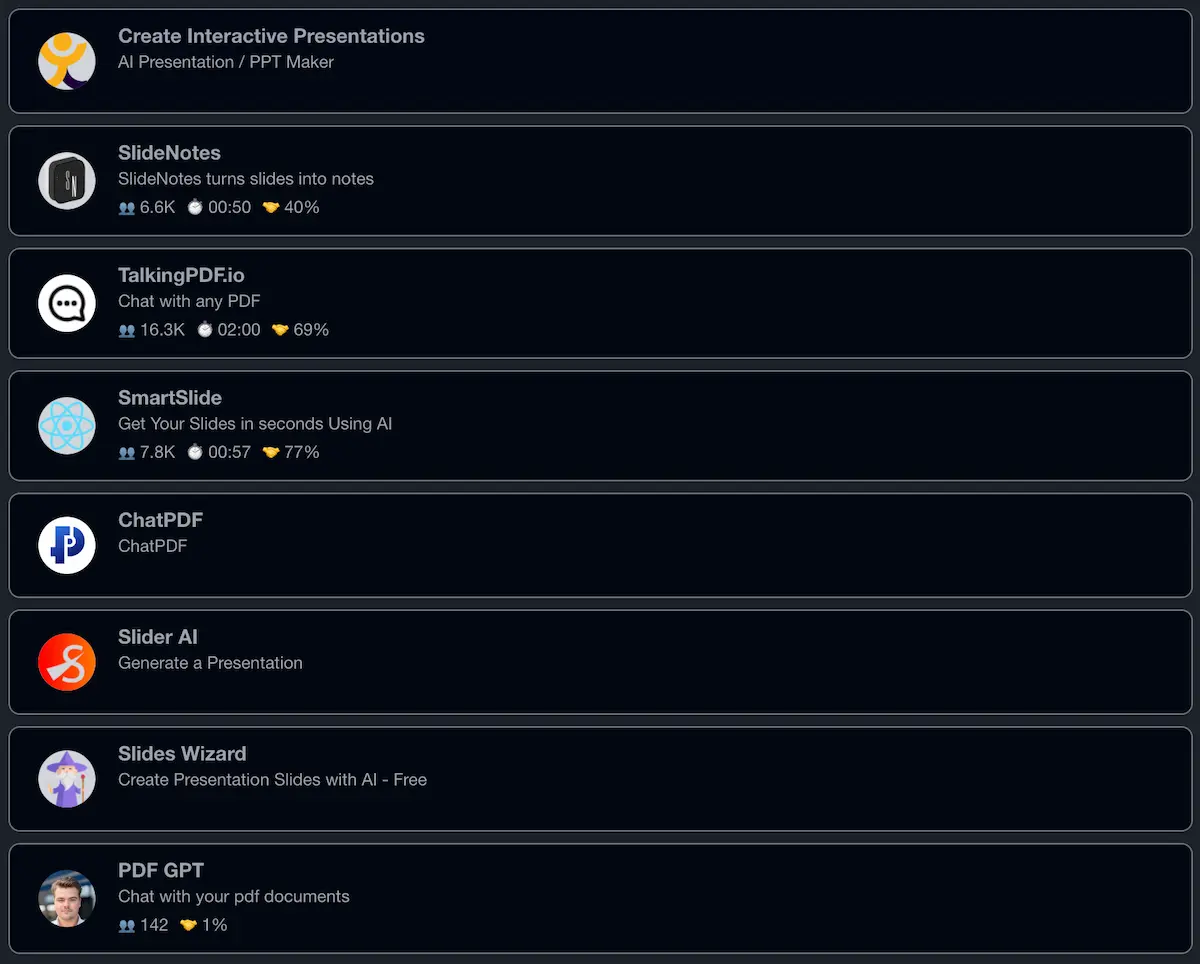Click the Slider AI red logo icon
Viewport: 1200px width, 964px height.
tap(67, 662)
